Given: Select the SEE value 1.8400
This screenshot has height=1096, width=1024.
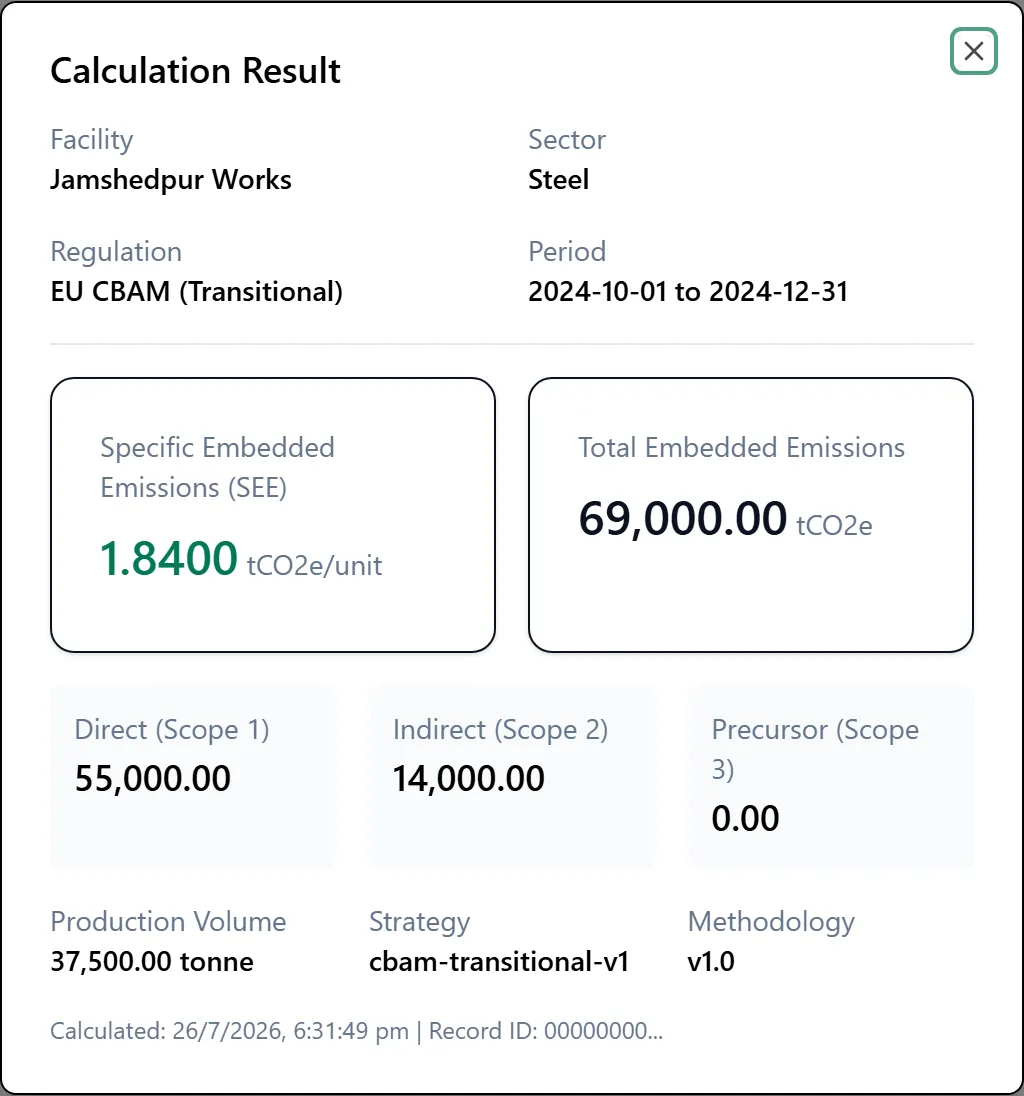Looking at the screenshot, I should [x=168, y=558].
